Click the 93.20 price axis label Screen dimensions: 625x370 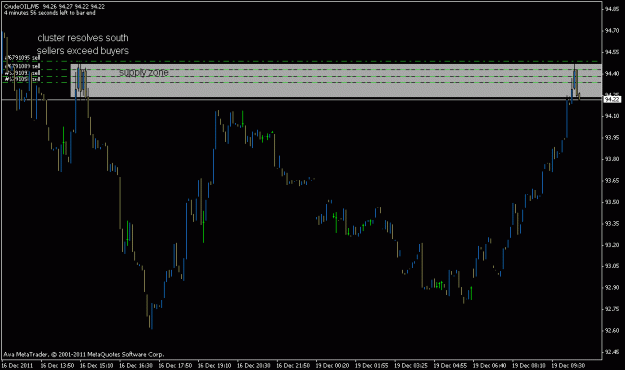[x=612, y=245]
